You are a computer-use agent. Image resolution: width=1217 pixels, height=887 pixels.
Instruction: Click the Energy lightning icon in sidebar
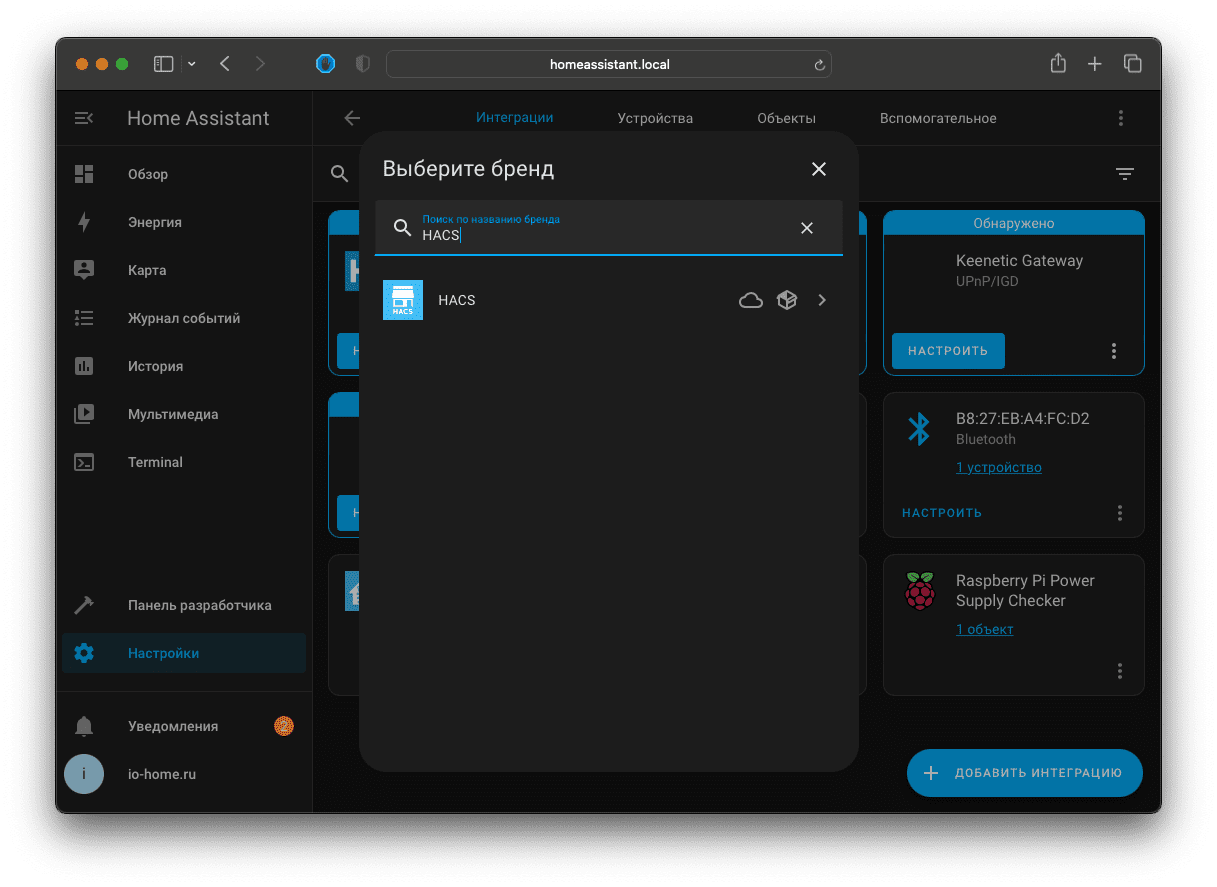84,222
